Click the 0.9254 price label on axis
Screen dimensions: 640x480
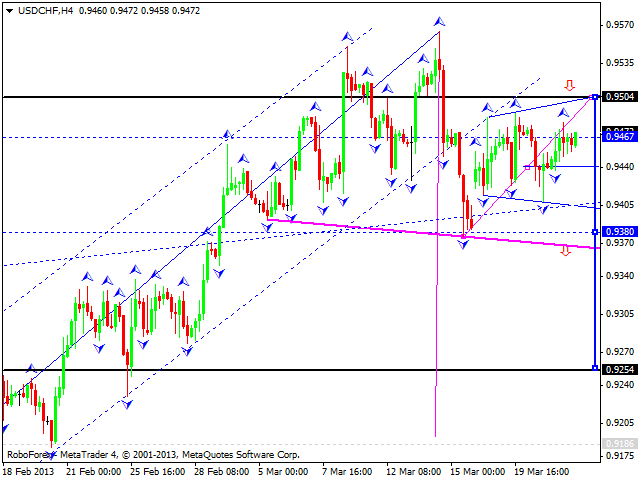(x=620, y=369)
